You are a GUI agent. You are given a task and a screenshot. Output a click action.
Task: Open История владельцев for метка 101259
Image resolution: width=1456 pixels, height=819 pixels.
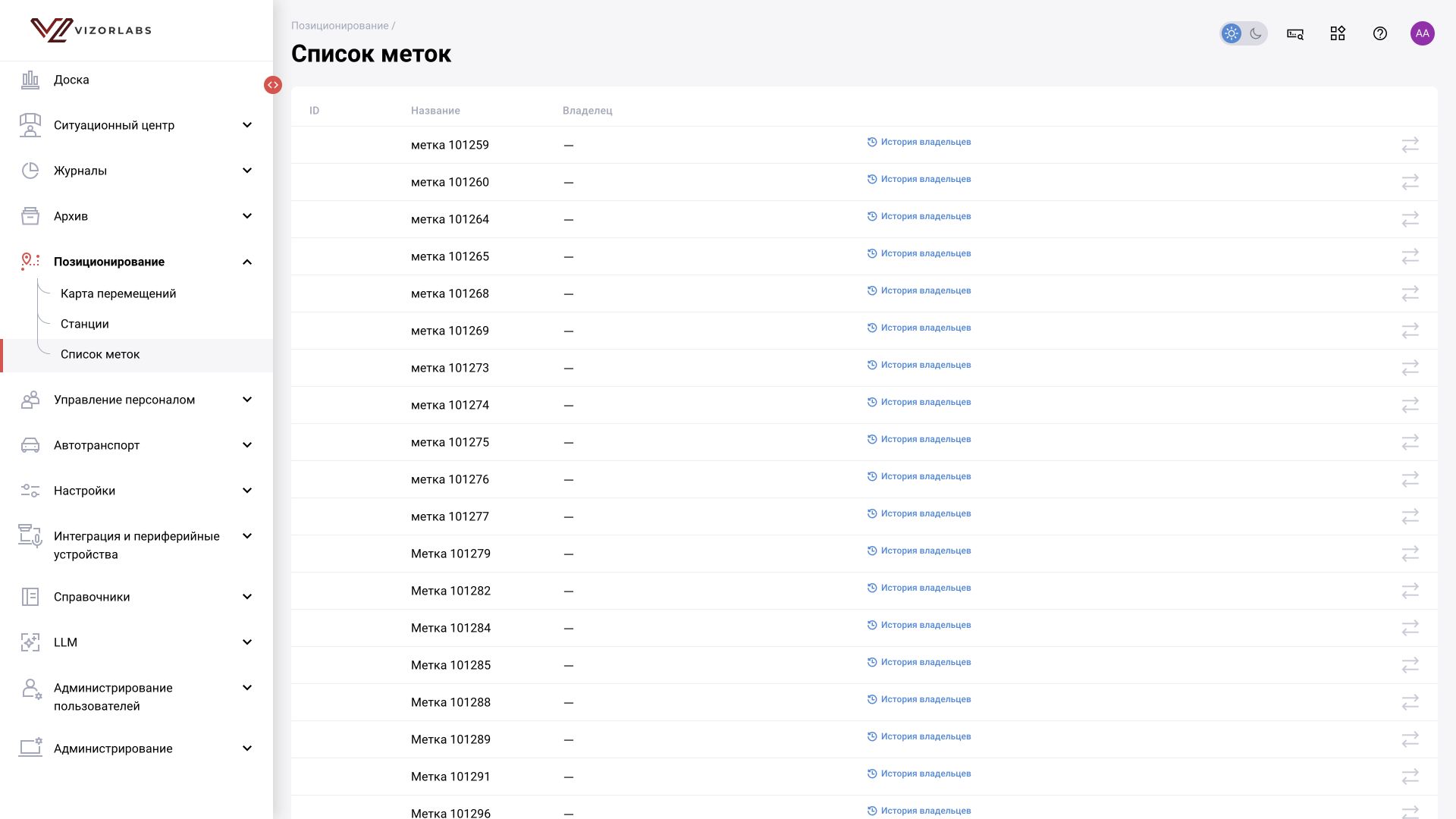tap(919, 142)
